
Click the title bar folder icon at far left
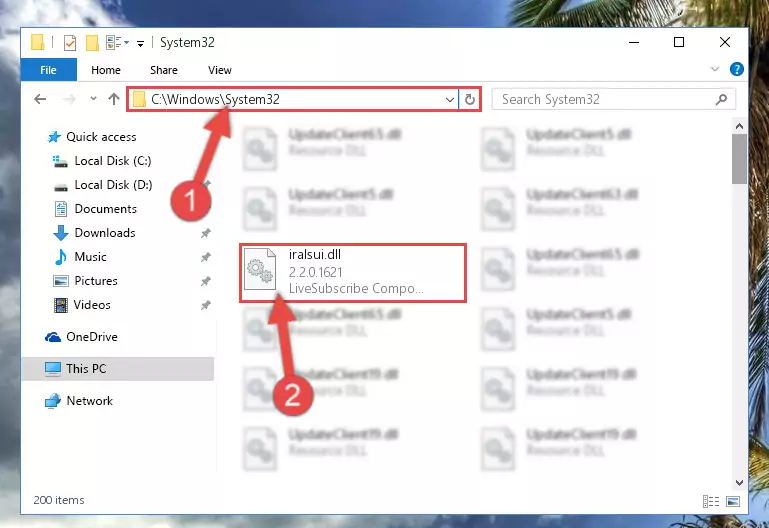coord(38,42)
